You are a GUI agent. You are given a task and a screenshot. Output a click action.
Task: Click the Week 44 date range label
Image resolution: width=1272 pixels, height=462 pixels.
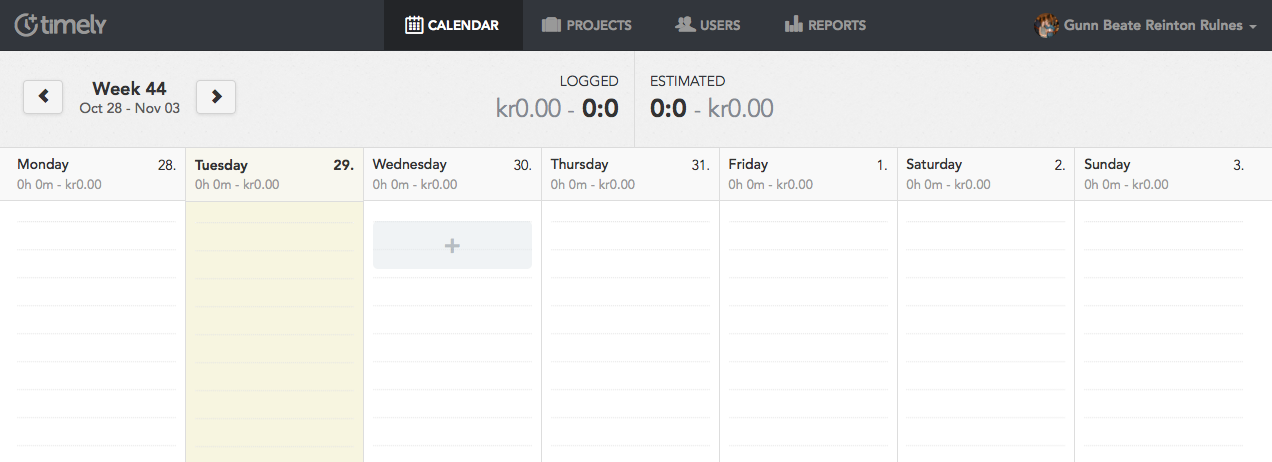click(130, 97)
